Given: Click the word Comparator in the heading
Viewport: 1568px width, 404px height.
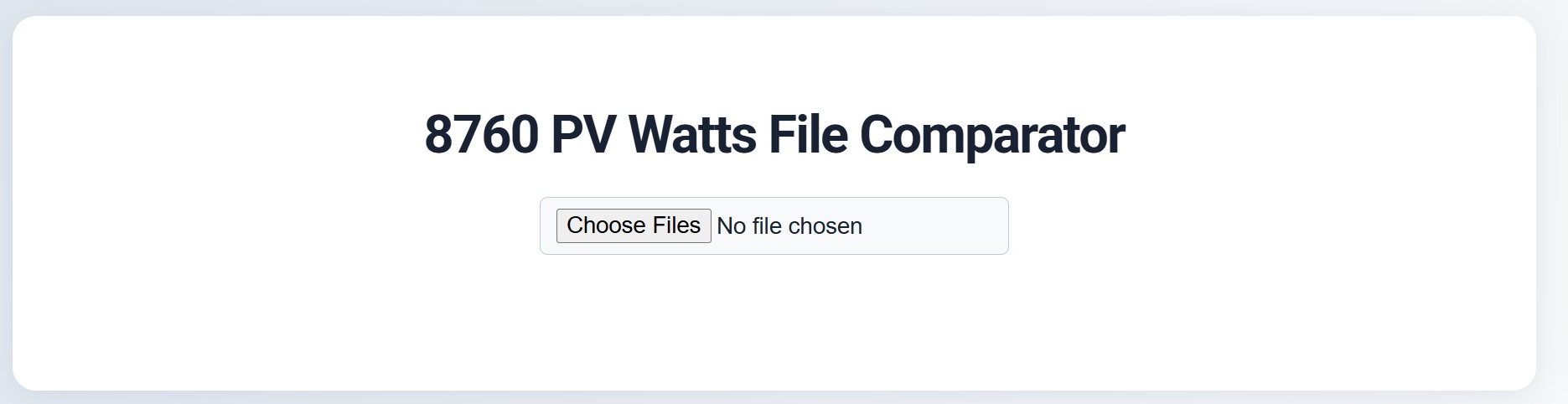Looking at the screenshot, I should 991,134.
